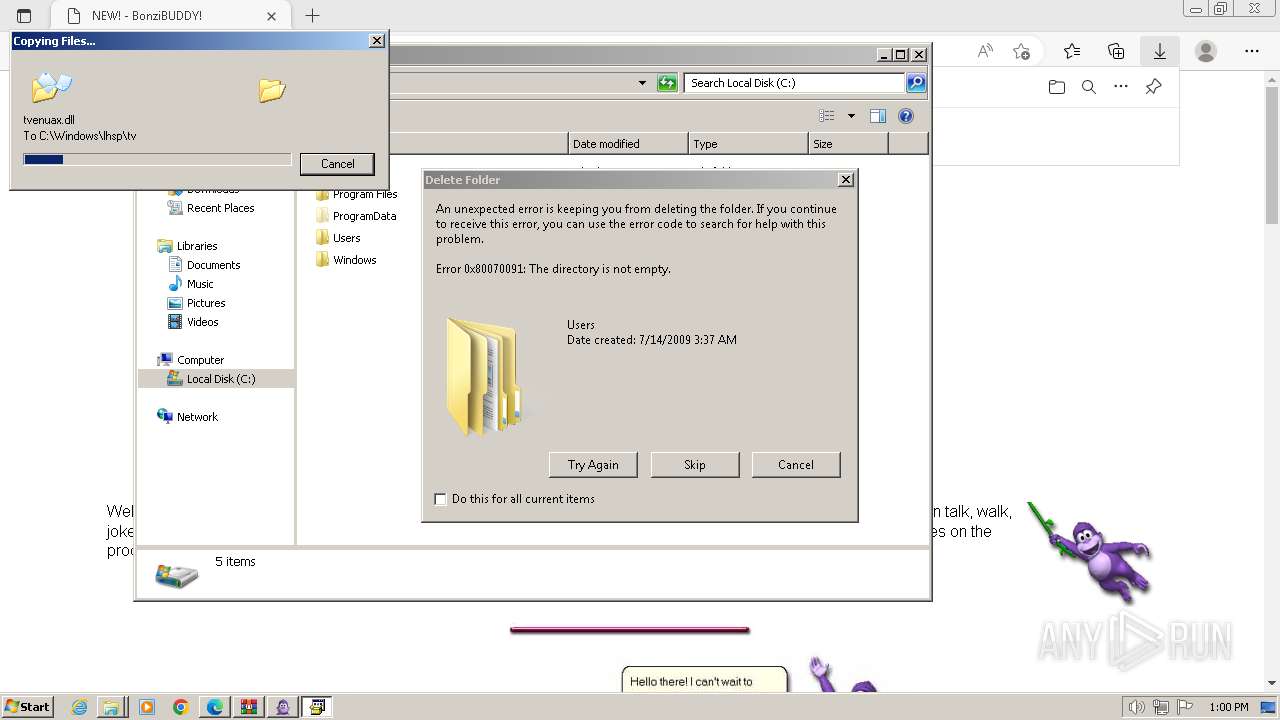This screenshot has height=720, width=1280.
Task: Sort by Type column header
Action: 748,144
